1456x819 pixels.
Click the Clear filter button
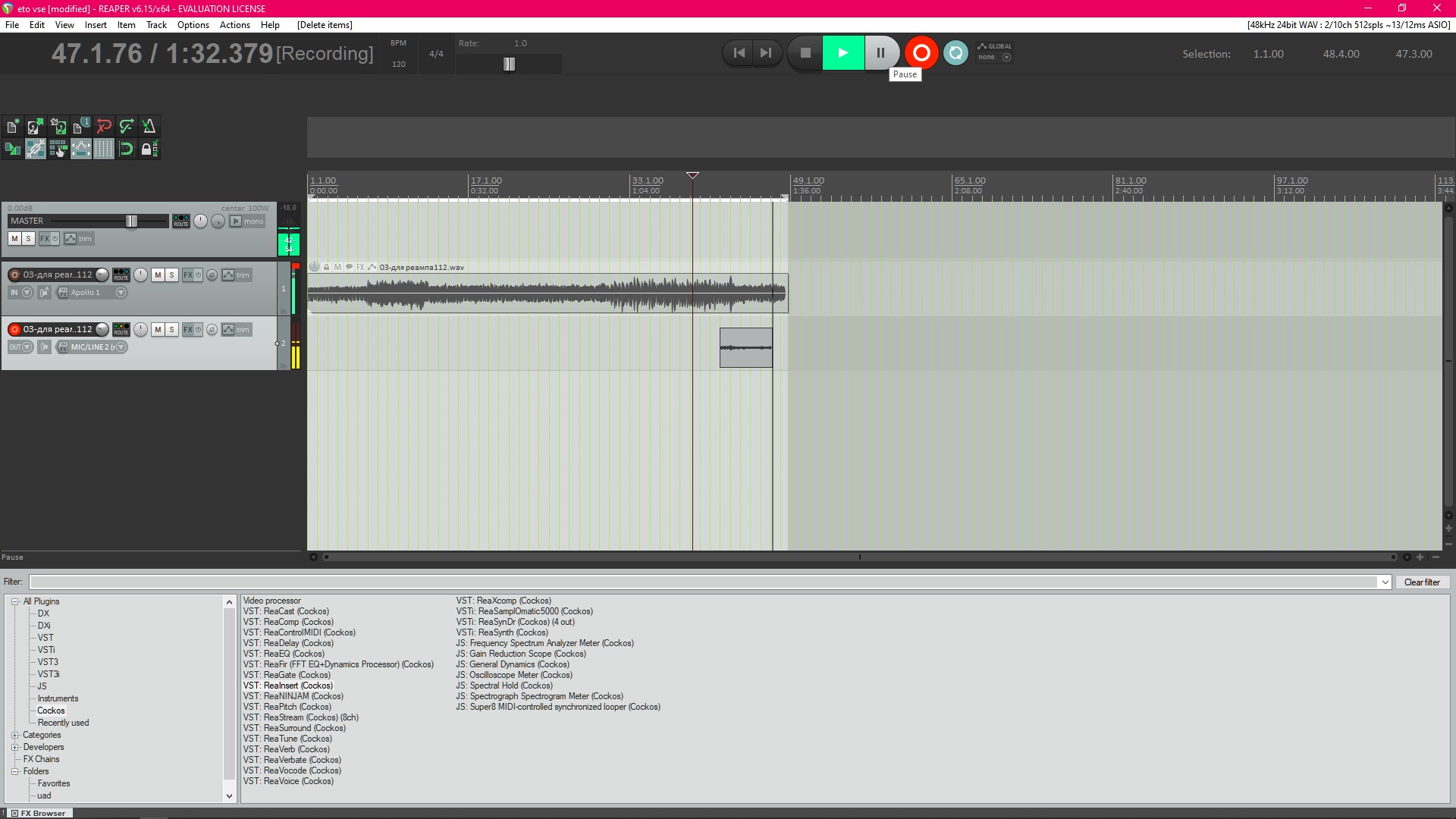pos(1421,582)
